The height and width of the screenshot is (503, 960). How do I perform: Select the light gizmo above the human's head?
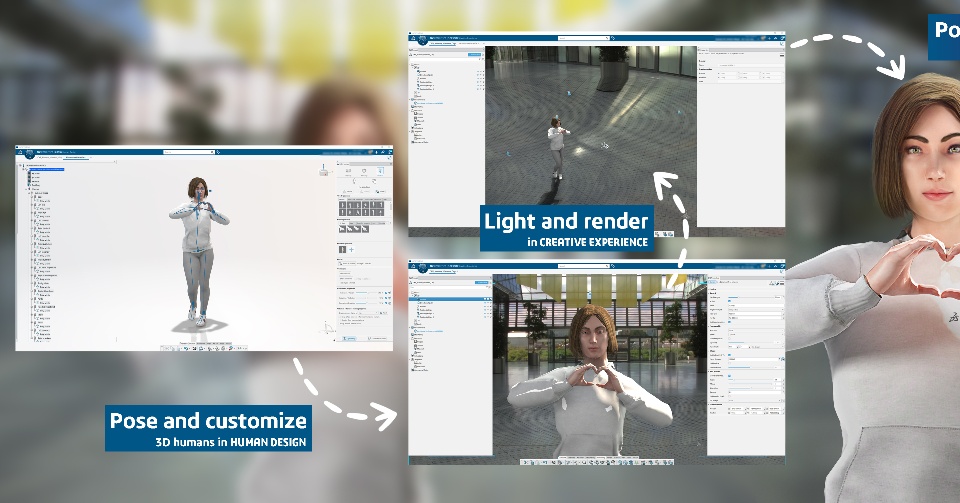click(557, 116)
